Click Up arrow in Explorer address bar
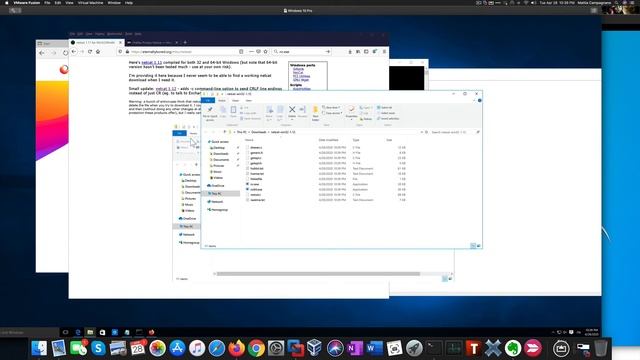The width and height of the screenshot is (640, 360). (224, 132)
